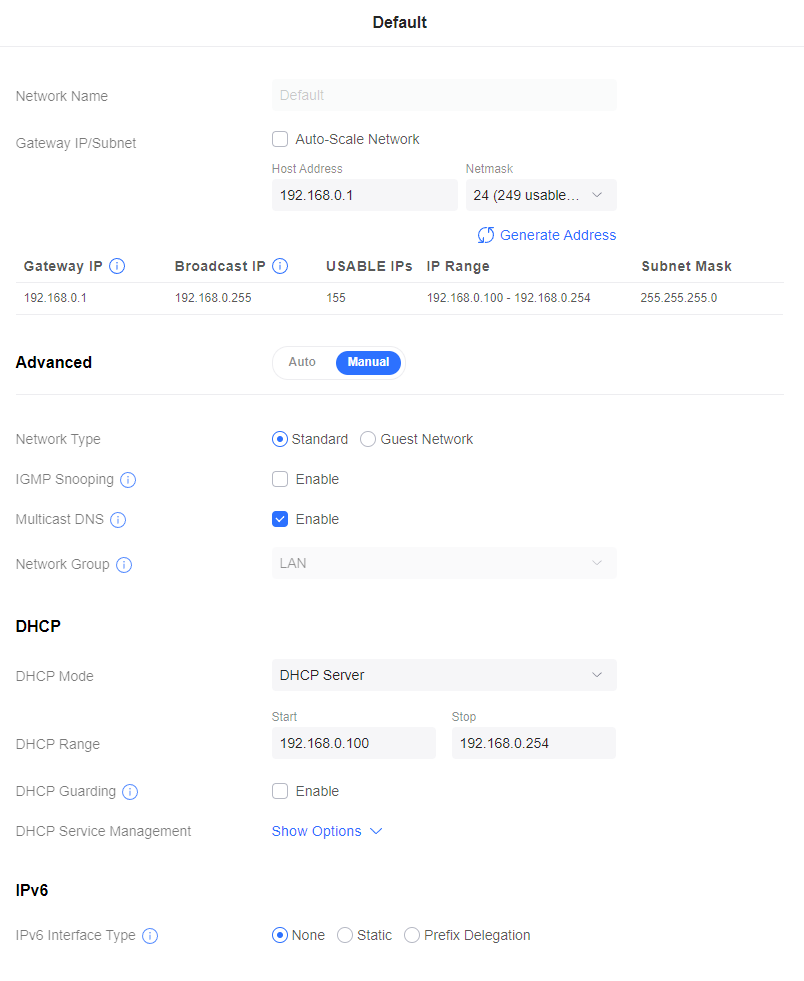Click the Network Group info icon
This screenshot has width=804, height=981.
(x=124, y=565)
